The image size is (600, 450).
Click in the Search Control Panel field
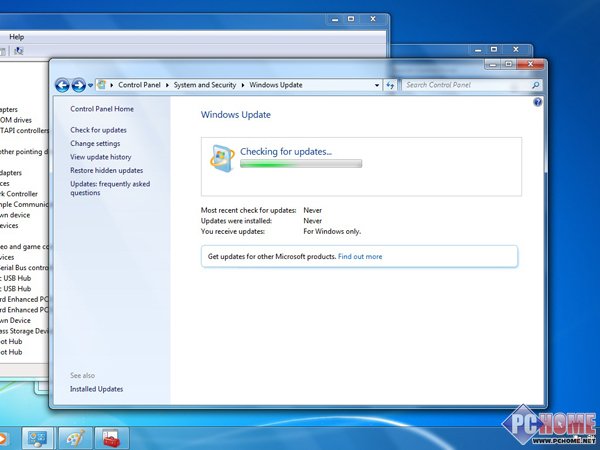coord(466,85)
